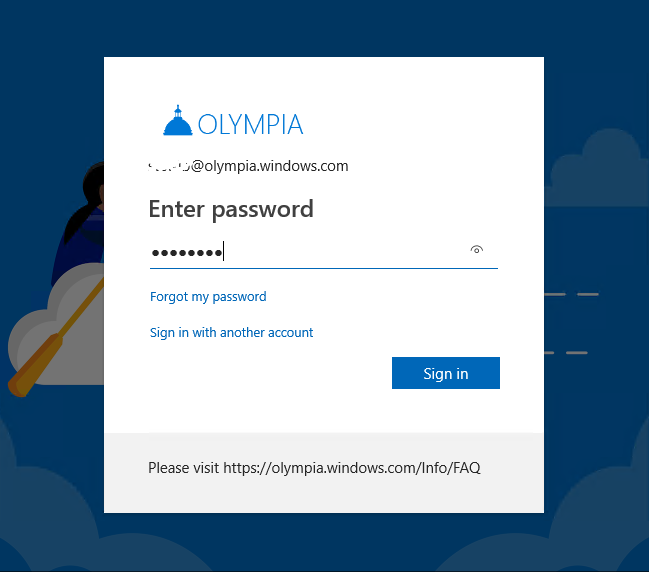The image size is (649, 572).
Task: Click the olympia.windows.com email address text
Action: tap(270, 166)
